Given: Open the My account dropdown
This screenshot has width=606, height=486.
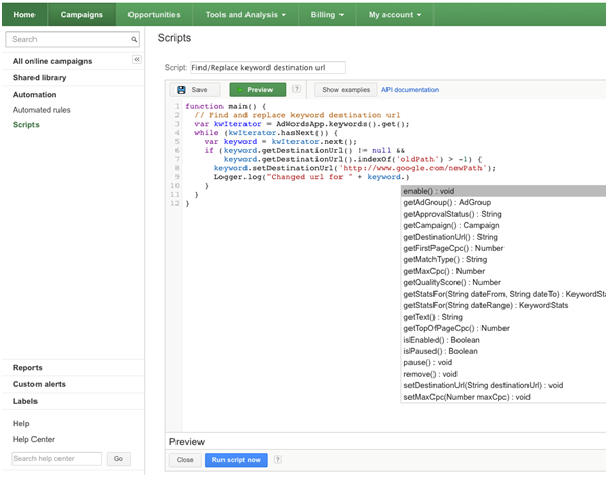Looking at the screenshot, I should [395, 15].
